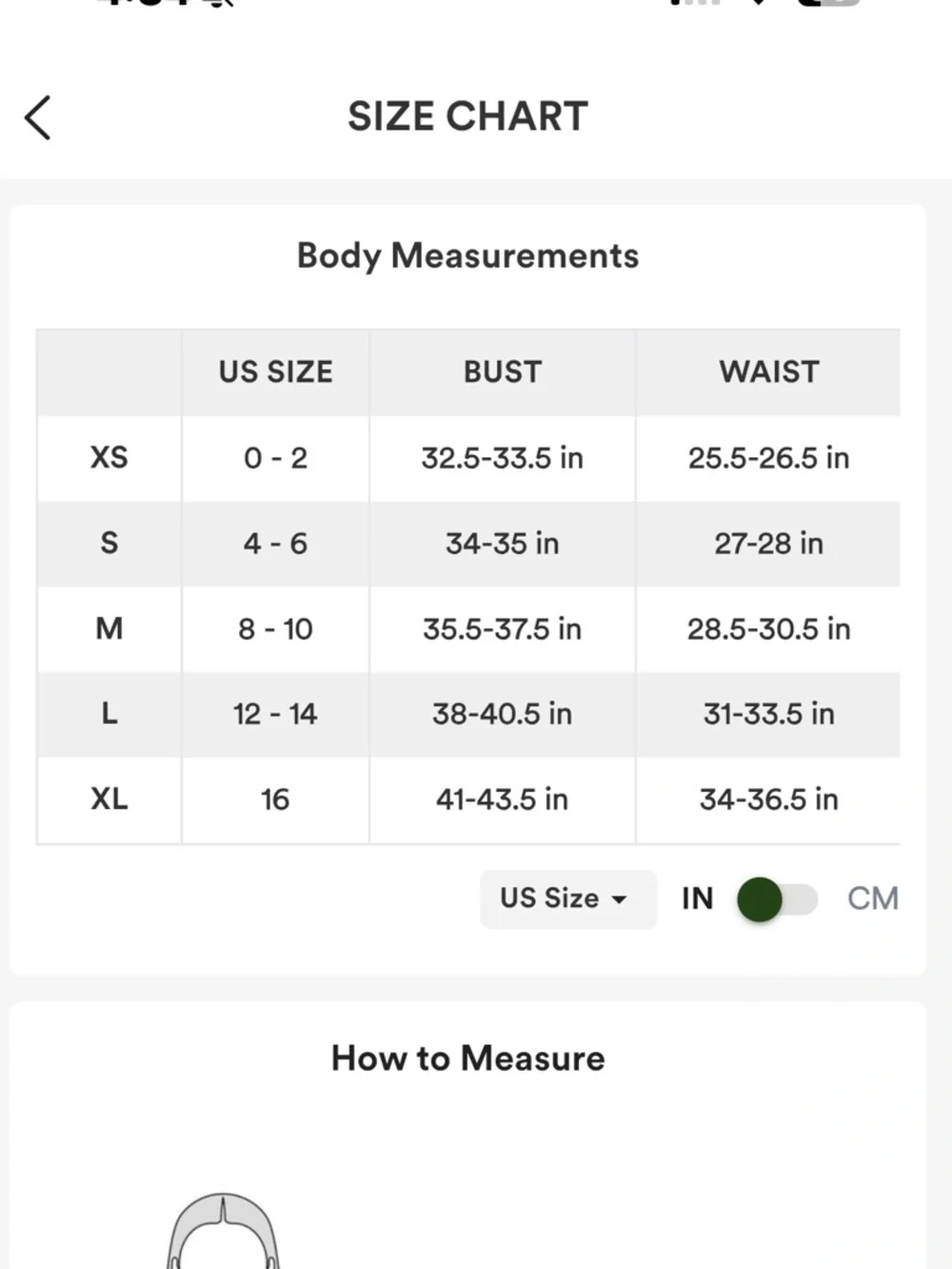Click the WAIST column header
Image resolution: width=952 pixels, height=1269 pixels.
click(x=768, y=372)
